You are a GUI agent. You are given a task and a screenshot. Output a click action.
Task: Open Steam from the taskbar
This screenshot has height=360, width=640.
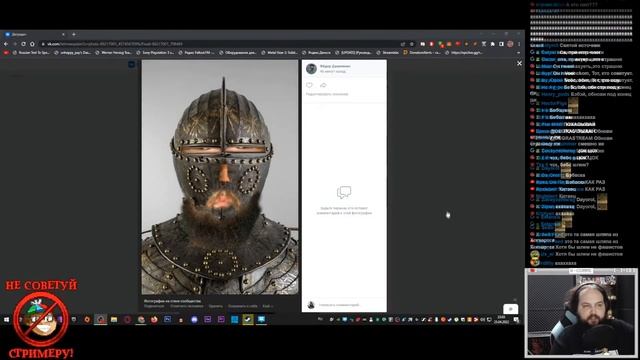coord(248,319)
